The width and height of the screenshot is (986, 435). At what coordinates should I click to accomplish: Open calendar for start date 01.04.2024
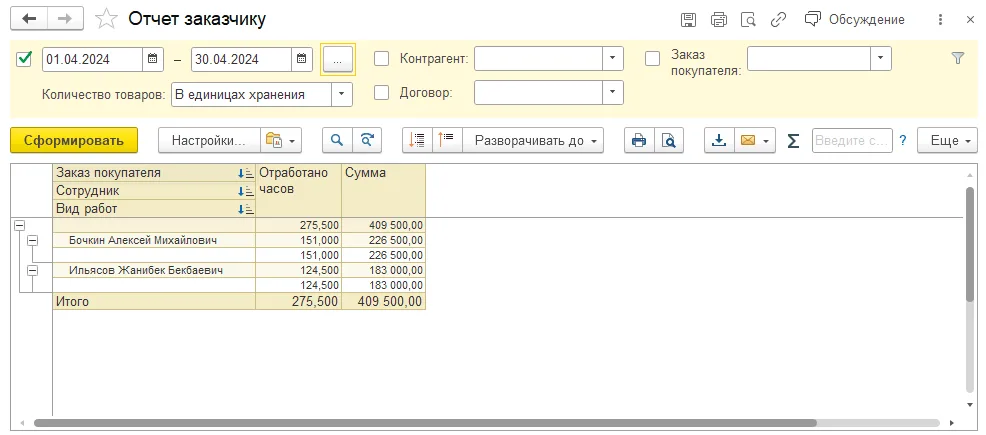pyautogui.click(x=153, y=59)
